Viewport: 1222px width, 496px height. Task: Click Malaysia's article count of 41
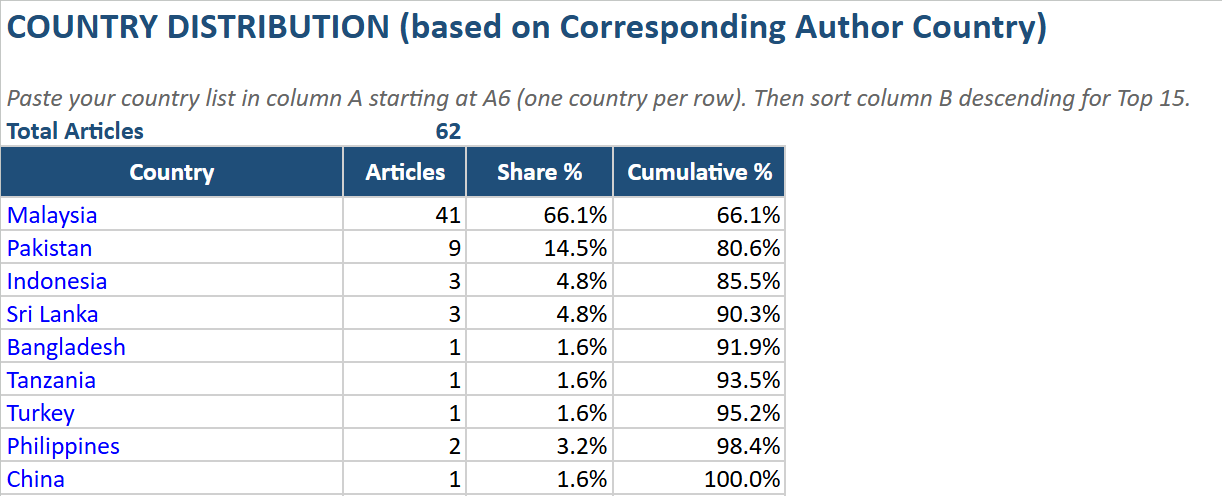tap(448, 215)
